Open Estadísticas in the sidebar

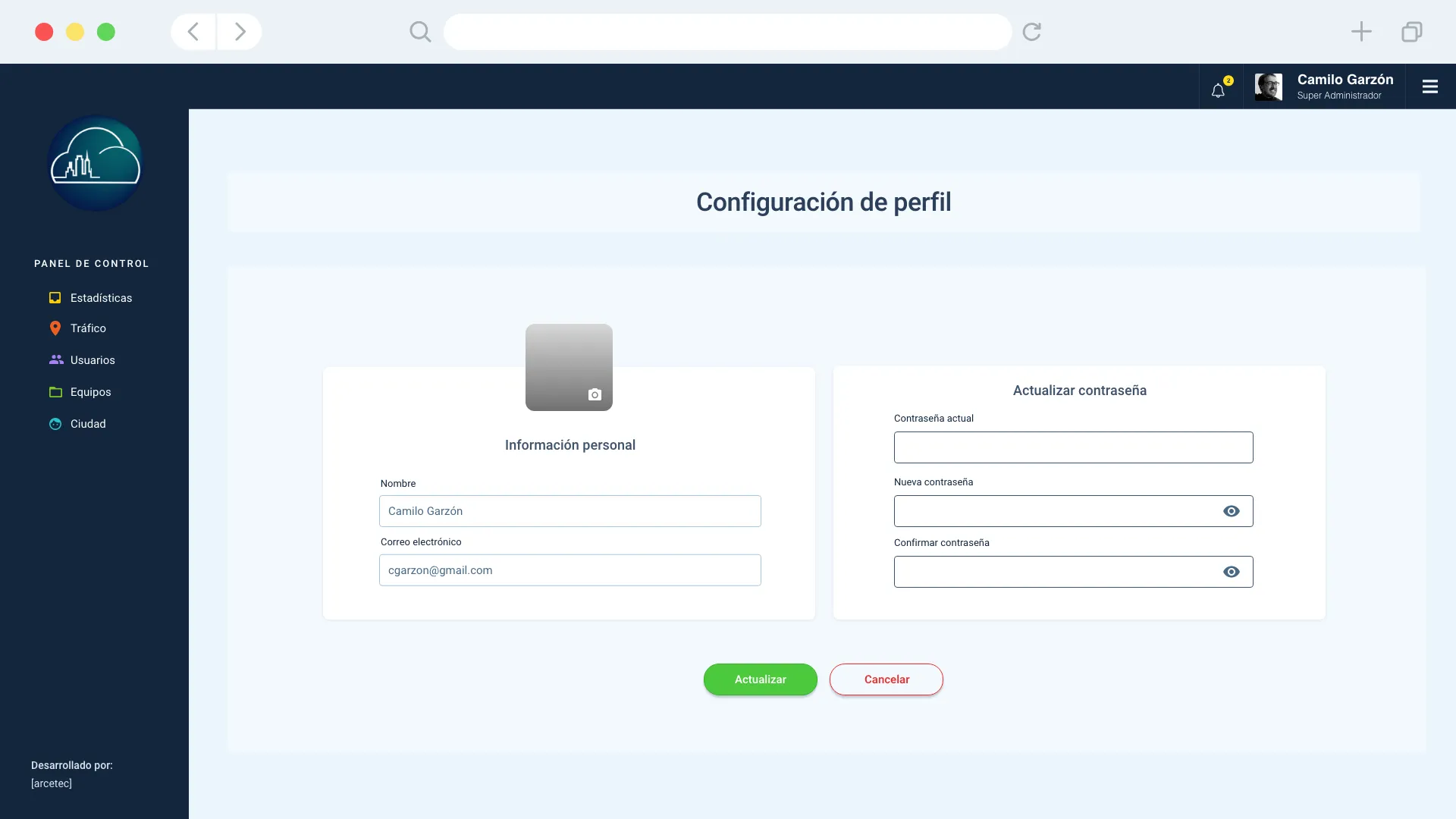(100, 298)
